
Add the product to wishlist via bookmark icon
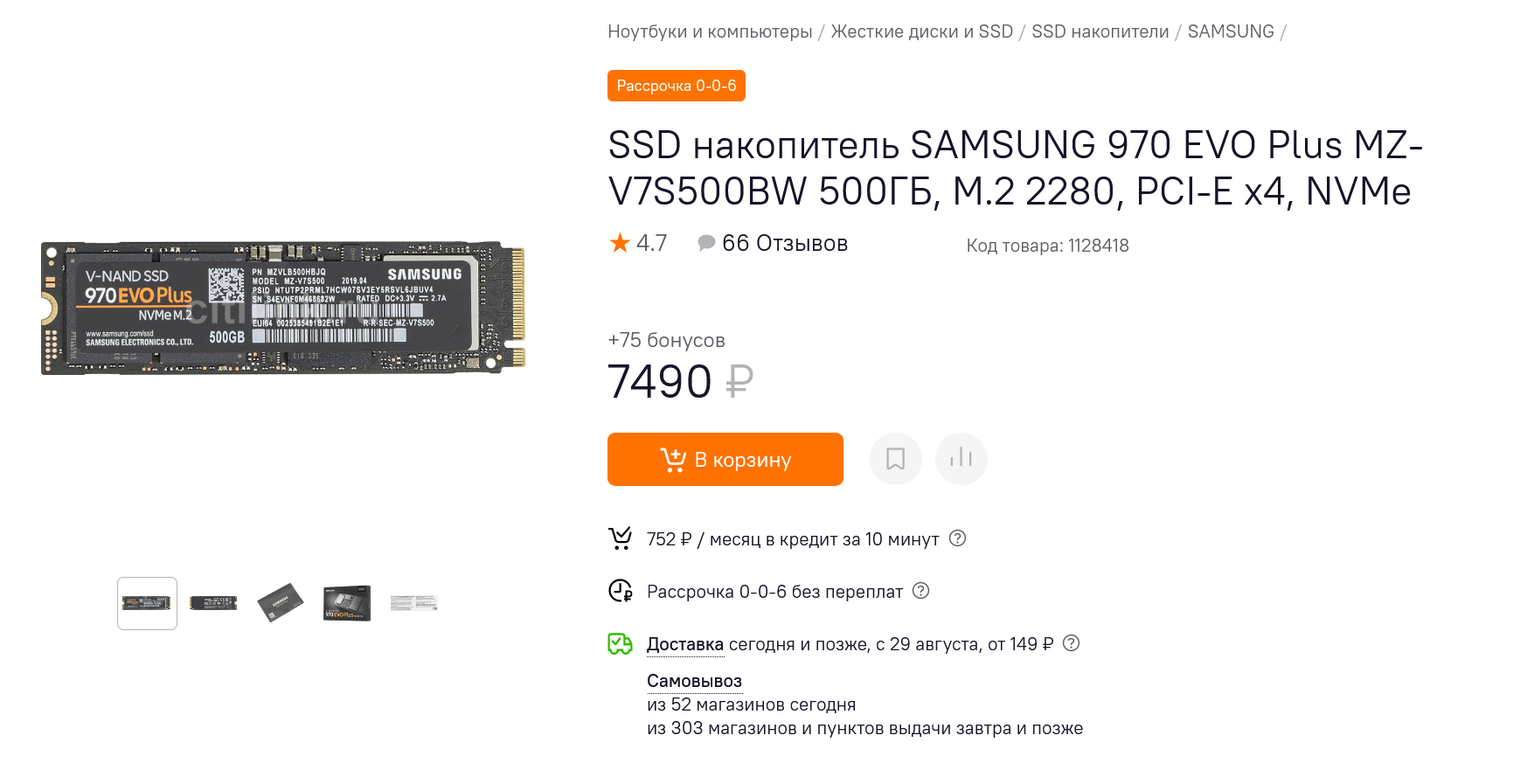(x=895, y=459)
